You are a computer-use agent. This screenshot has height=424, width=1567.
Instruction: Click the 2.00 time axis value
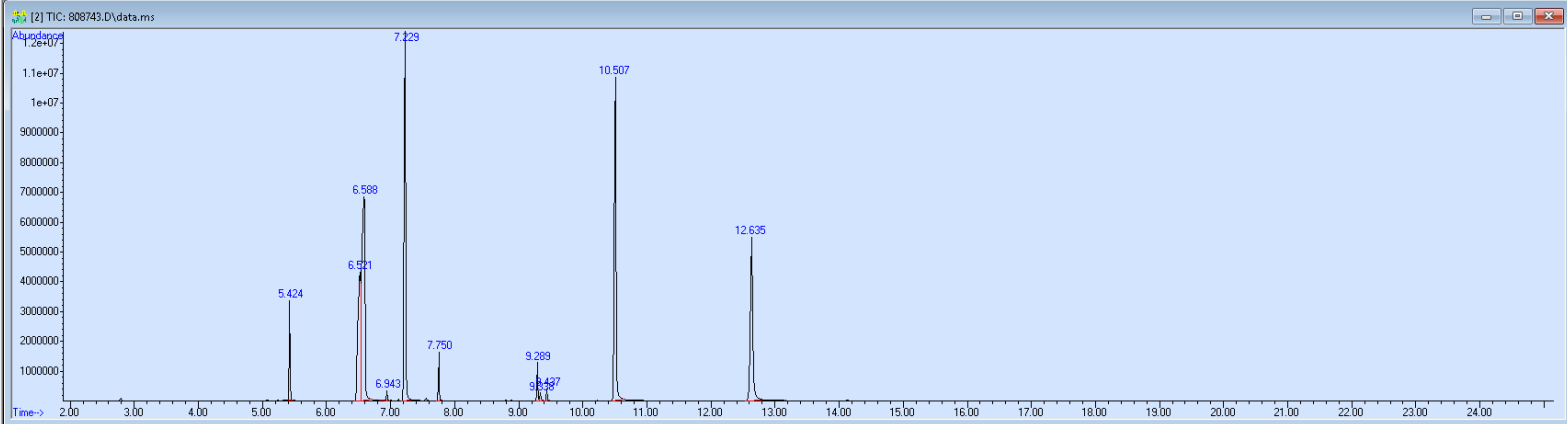click(69, 412)
